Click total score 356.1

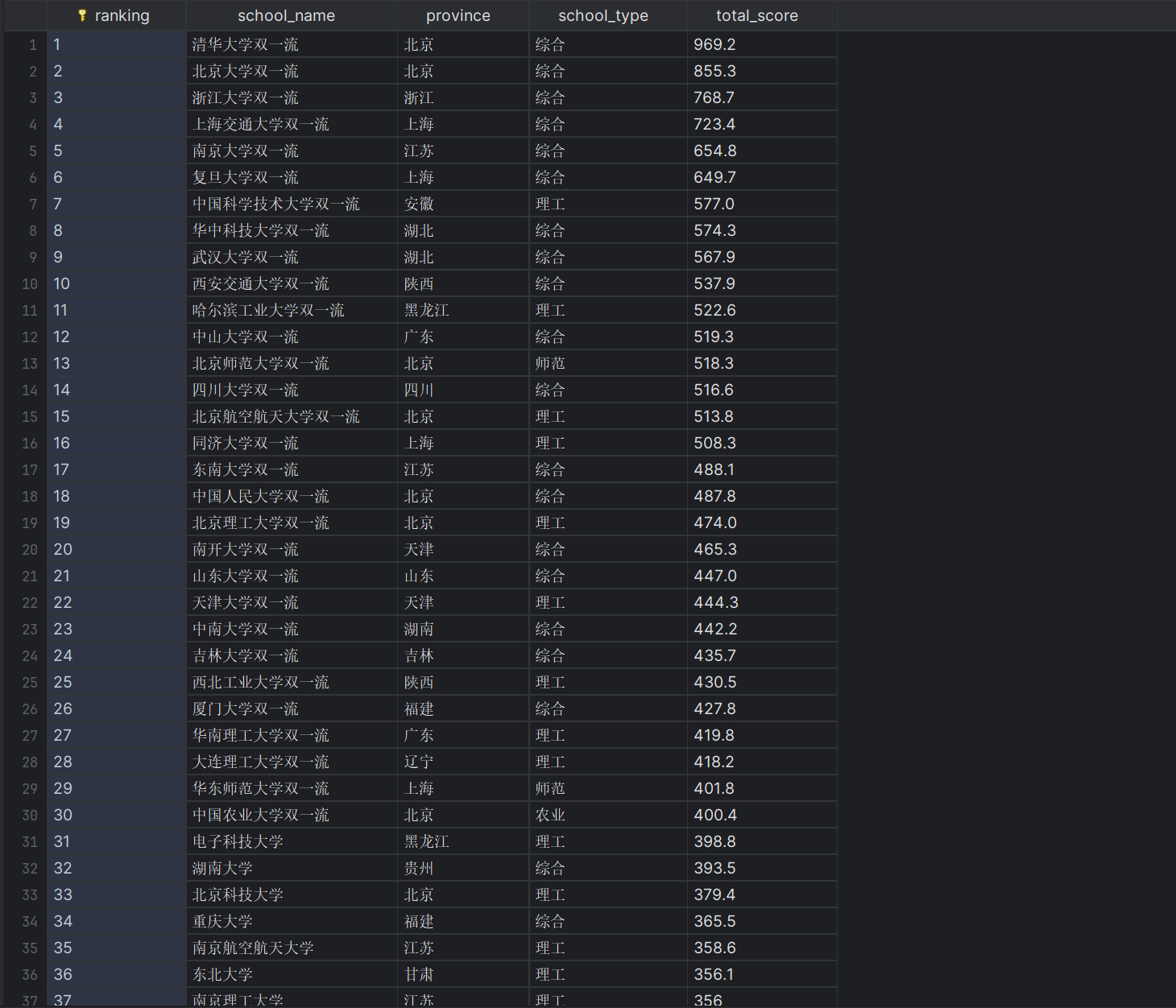click(762, 974)
